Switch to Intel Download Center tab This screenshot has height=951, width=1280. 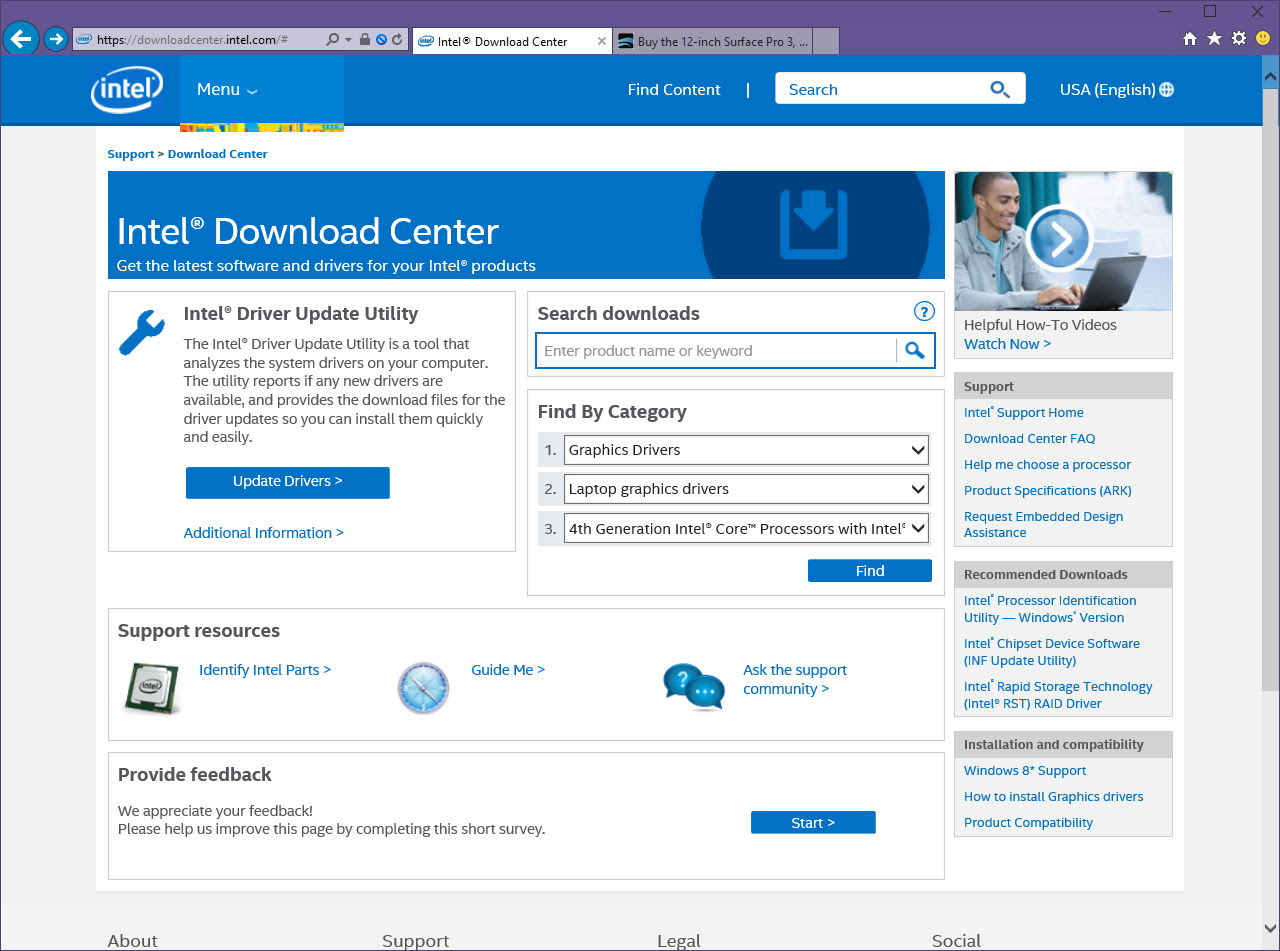coord(512,41)
